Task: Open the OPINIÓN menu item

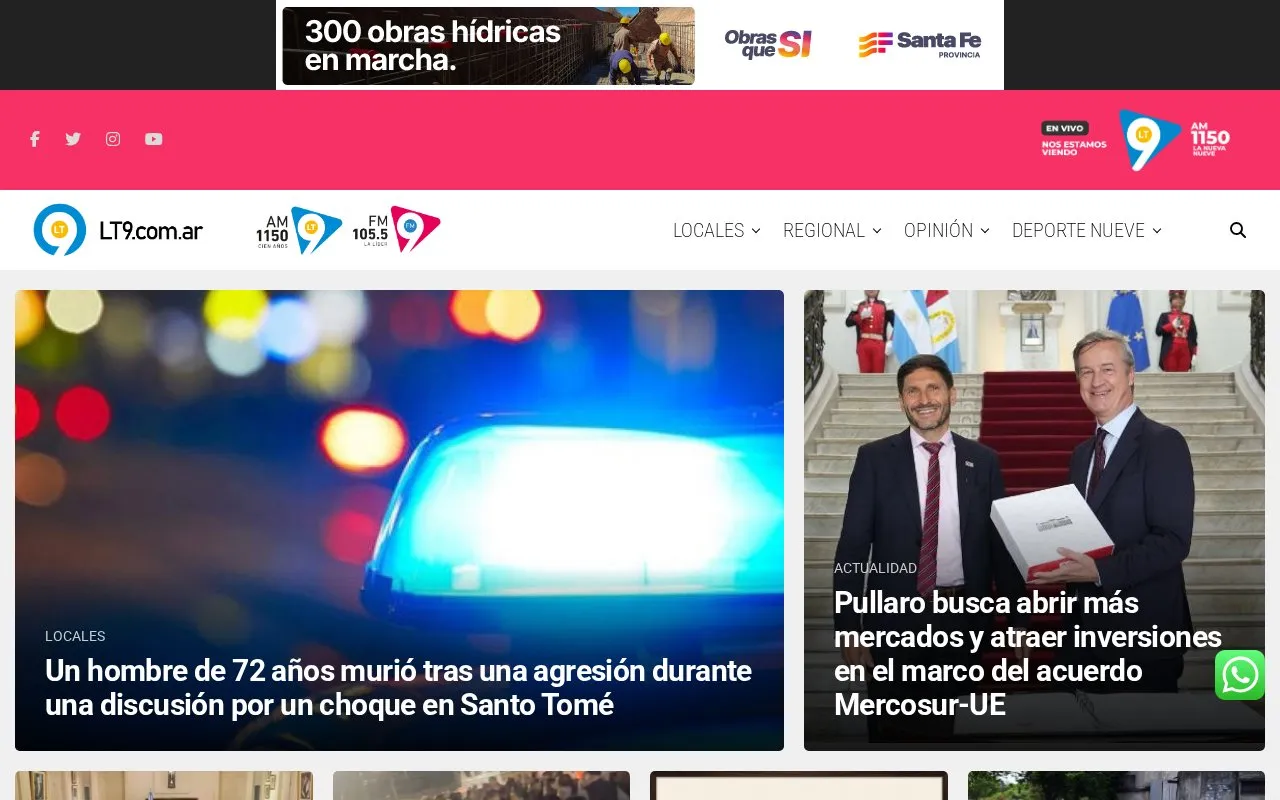Action: click(x=938, y=231)
